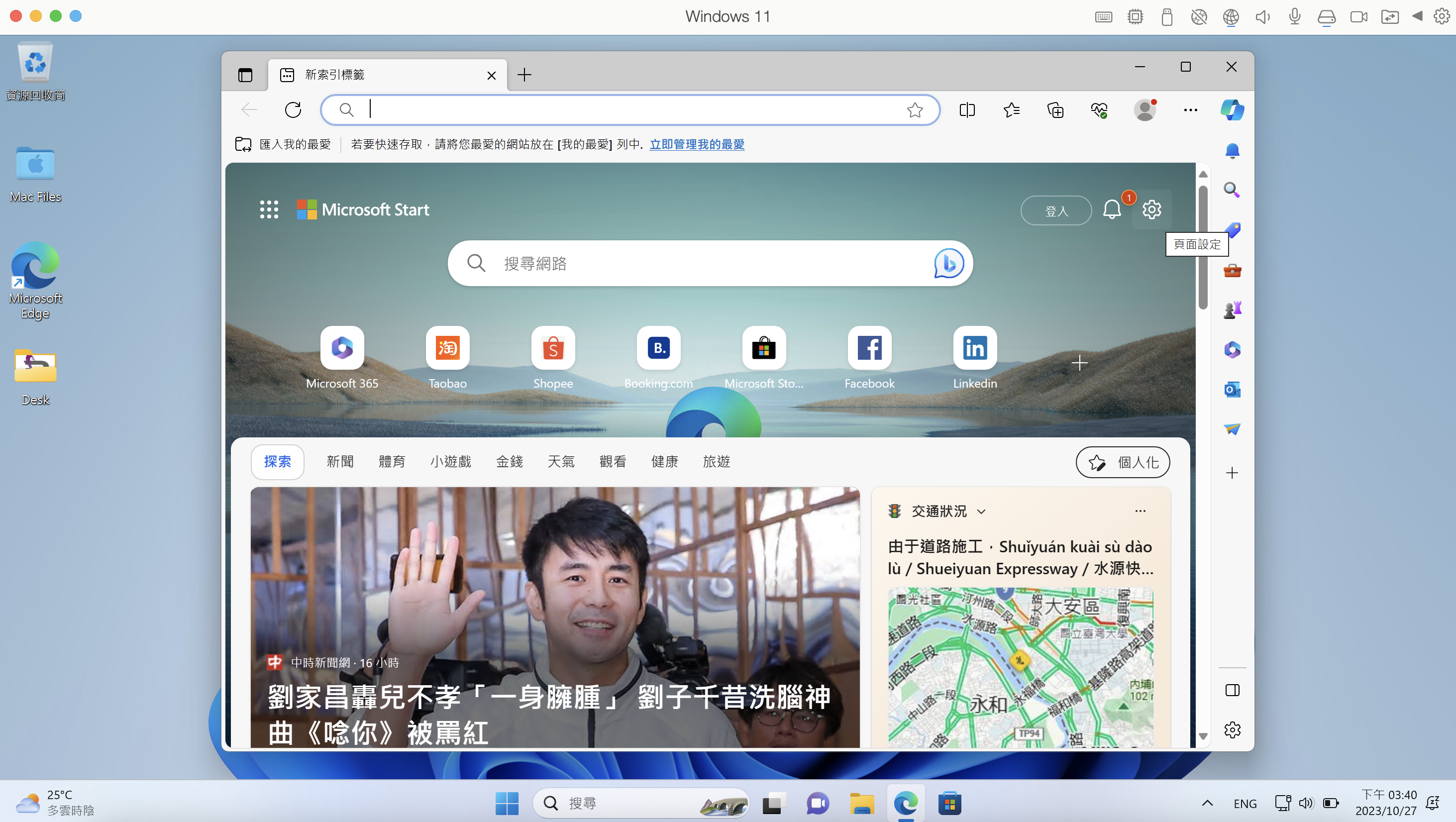Open sidebar Search icon
This screenshot has height=822, width=1456.
click(x=1232, y=190)
